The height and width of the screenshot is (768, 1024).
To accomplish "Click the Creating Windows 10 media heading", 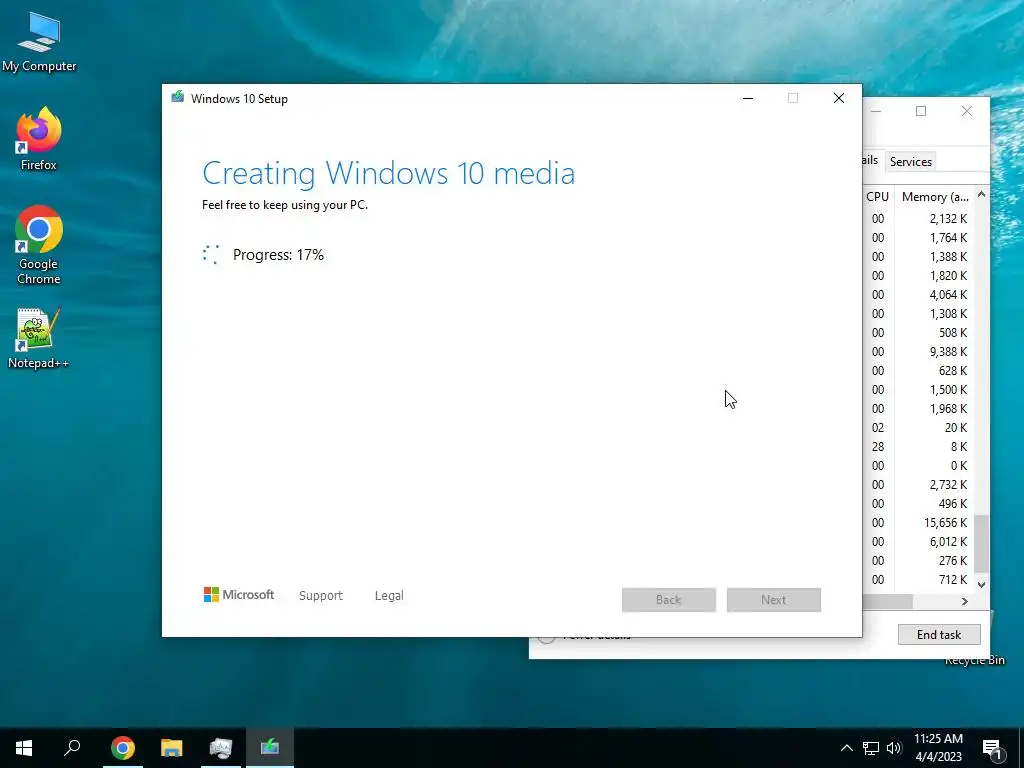I will [389, 173].
